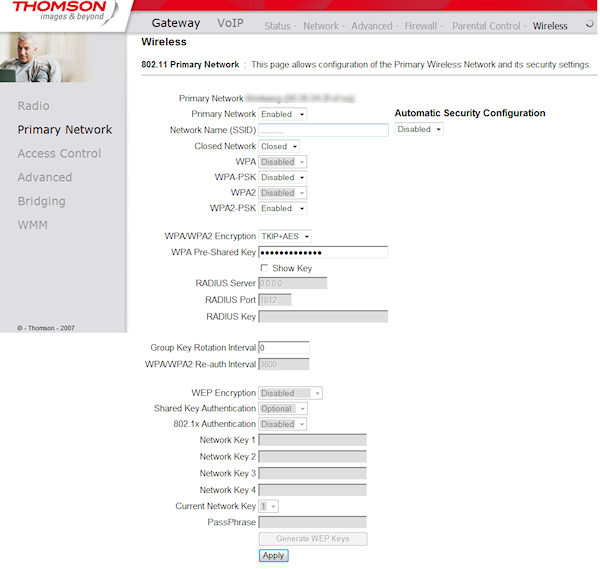Open the Automatic Security Configuration dropdown
Image resolution: width=600 pixels, height=569 pixels.
click(x=419, y=129)
